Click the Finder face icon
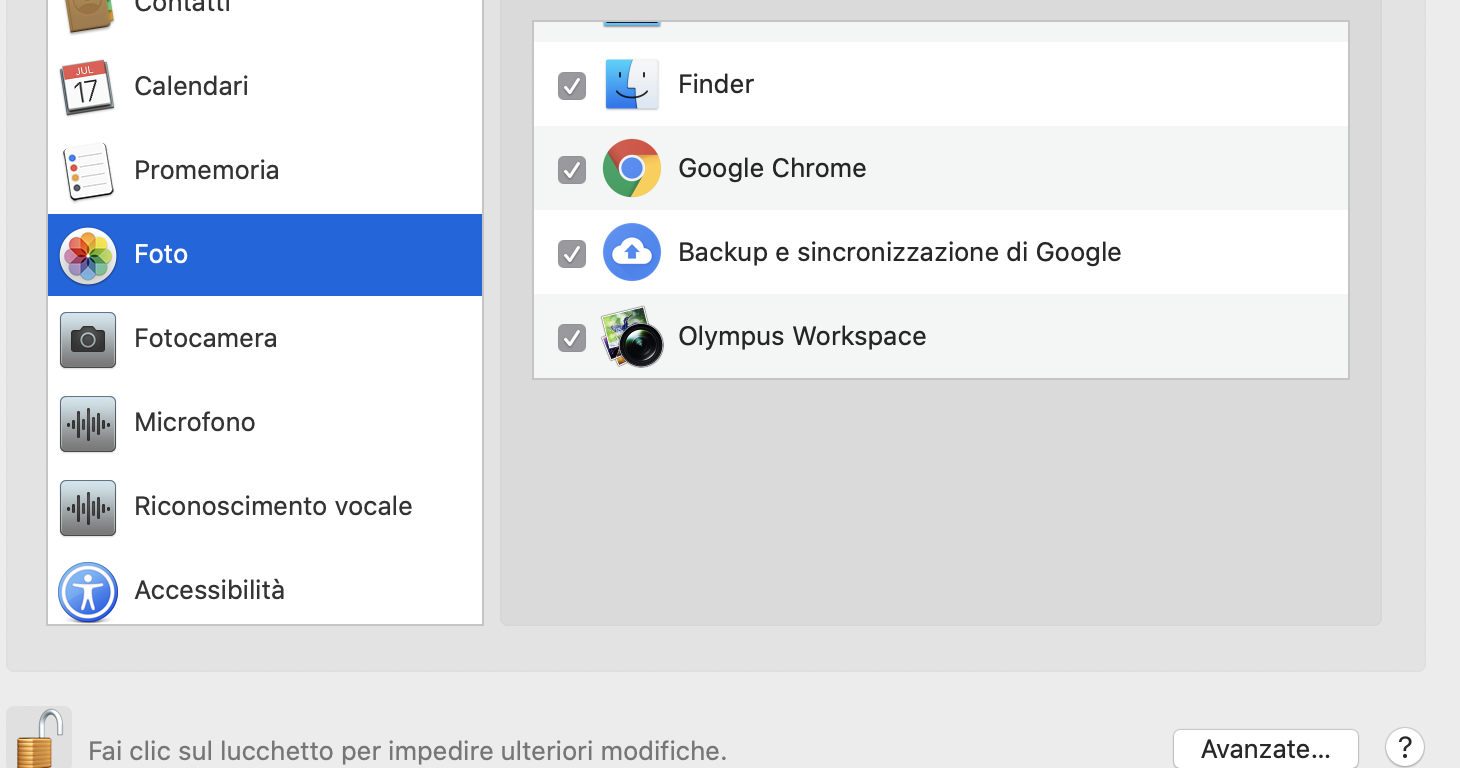This screenshot has height=768, width=1460. pos(632,84)
